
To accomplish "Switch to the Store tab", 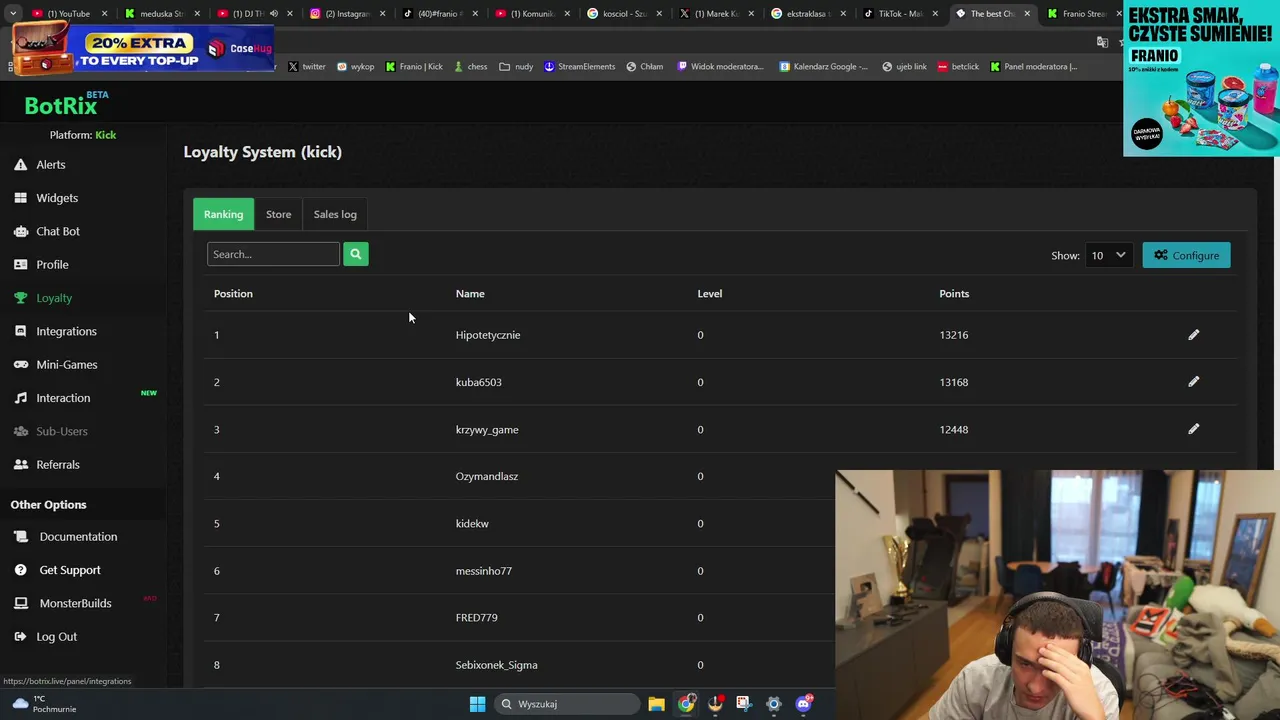I will (x=278, y=214).
